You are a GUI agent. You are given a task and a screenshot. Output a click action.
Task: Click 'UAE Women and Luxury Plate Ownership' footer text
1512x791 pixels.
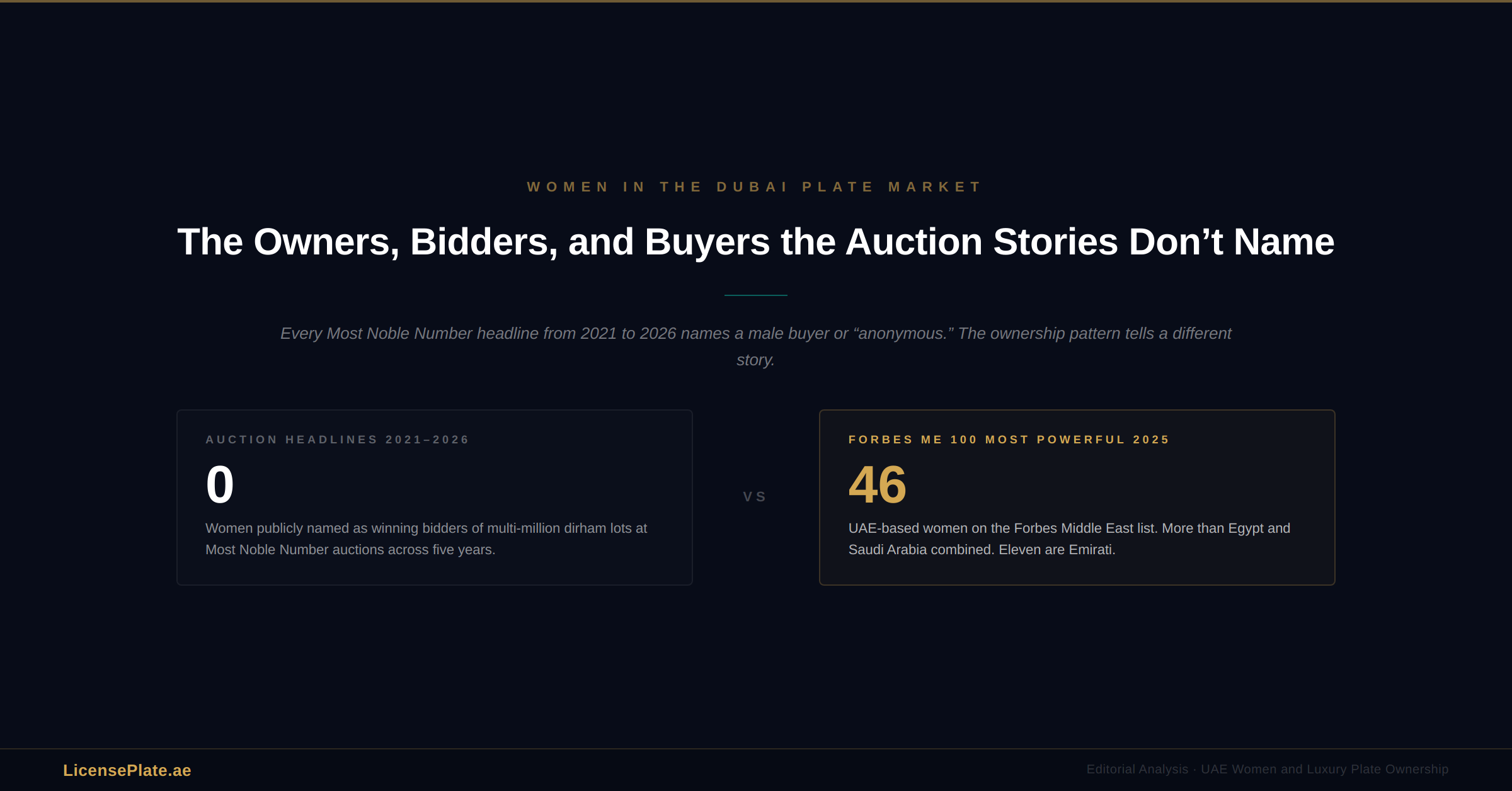(1324, 769)
